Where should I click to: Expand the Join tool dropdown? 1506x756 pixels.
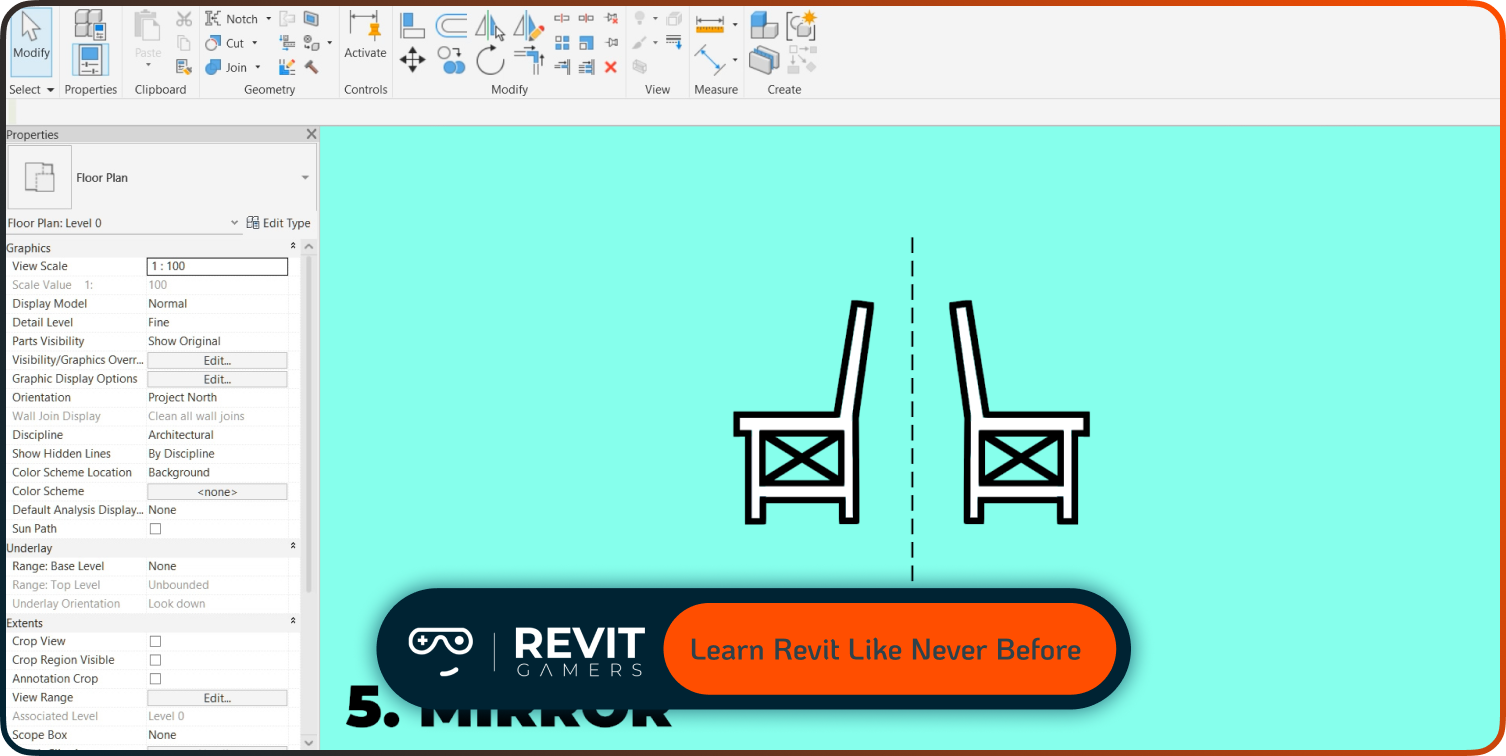(x=256, y=66)
